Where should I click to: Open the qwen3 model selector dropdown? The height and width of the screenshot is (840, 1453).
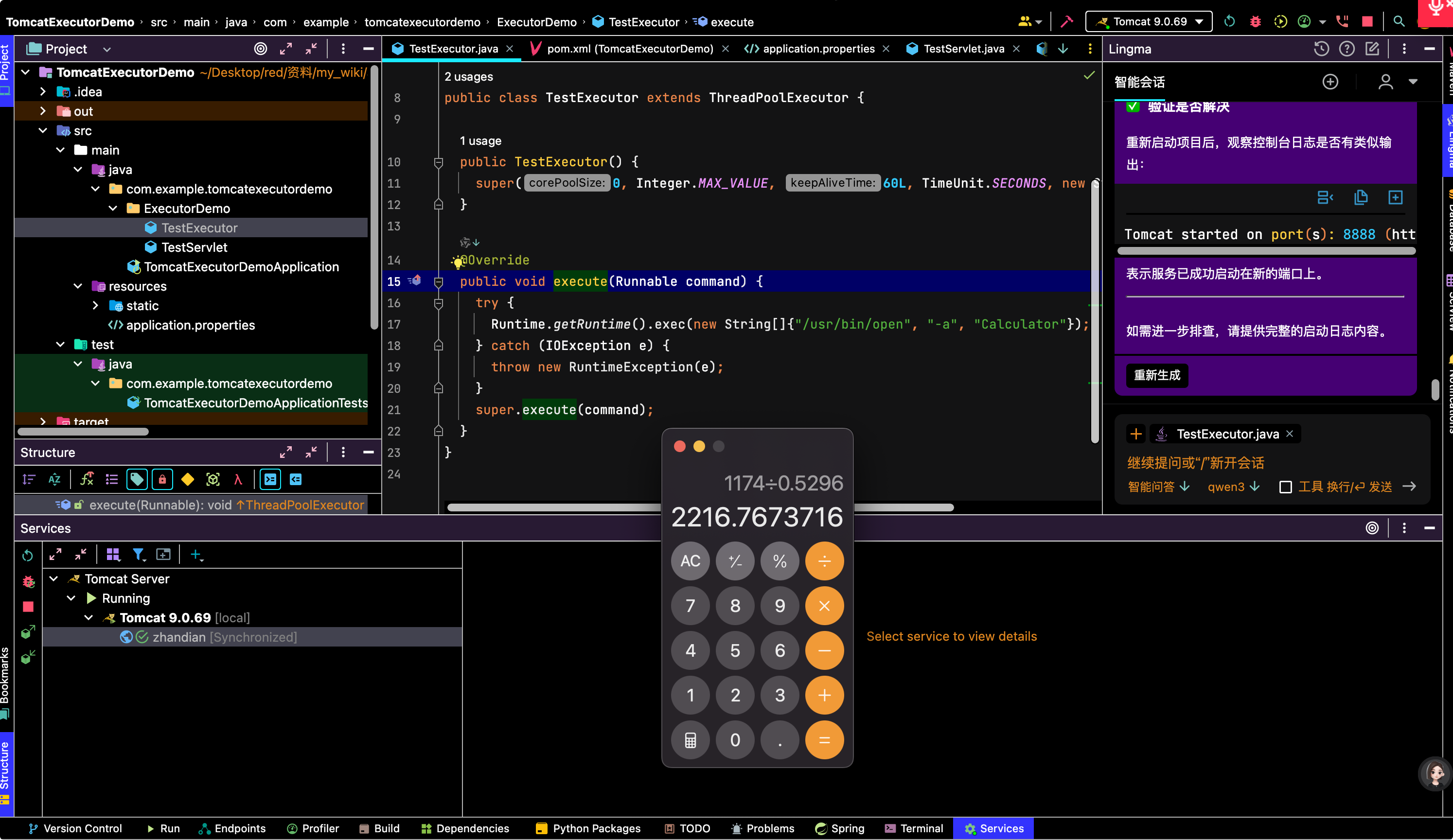click(x=1233, y=487)
